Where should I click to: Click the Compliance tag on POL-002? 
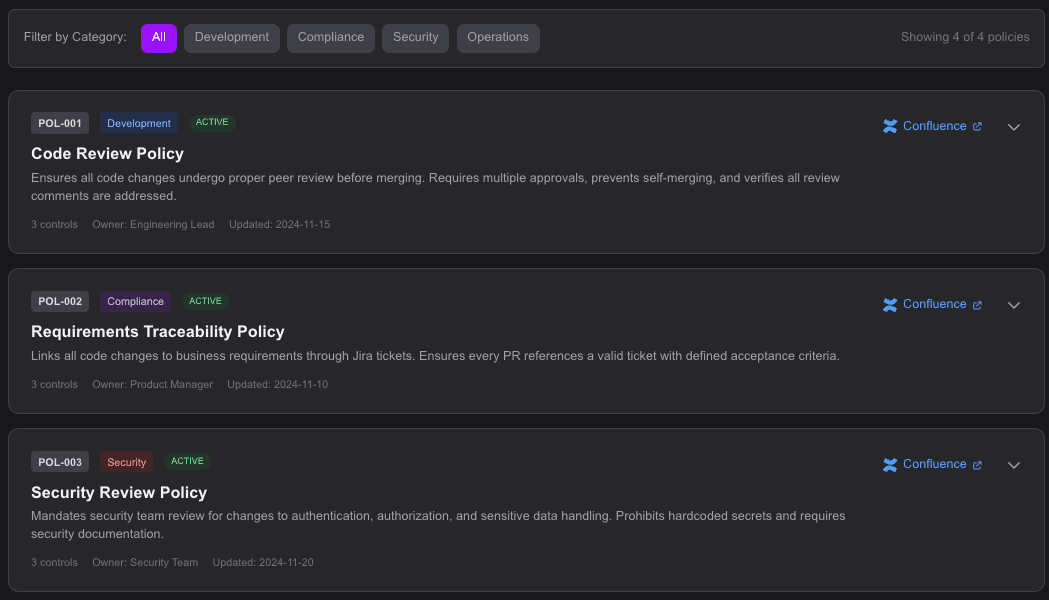pos(135,301)
